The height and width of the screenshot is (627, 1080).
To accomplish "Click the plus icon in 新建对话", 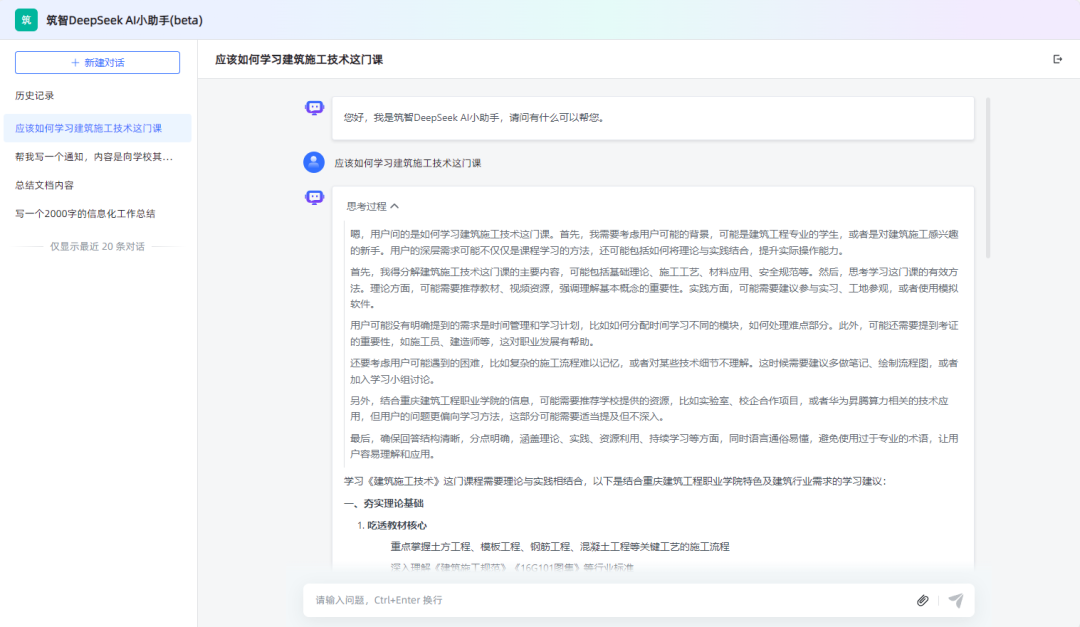I will click(75, 62).
